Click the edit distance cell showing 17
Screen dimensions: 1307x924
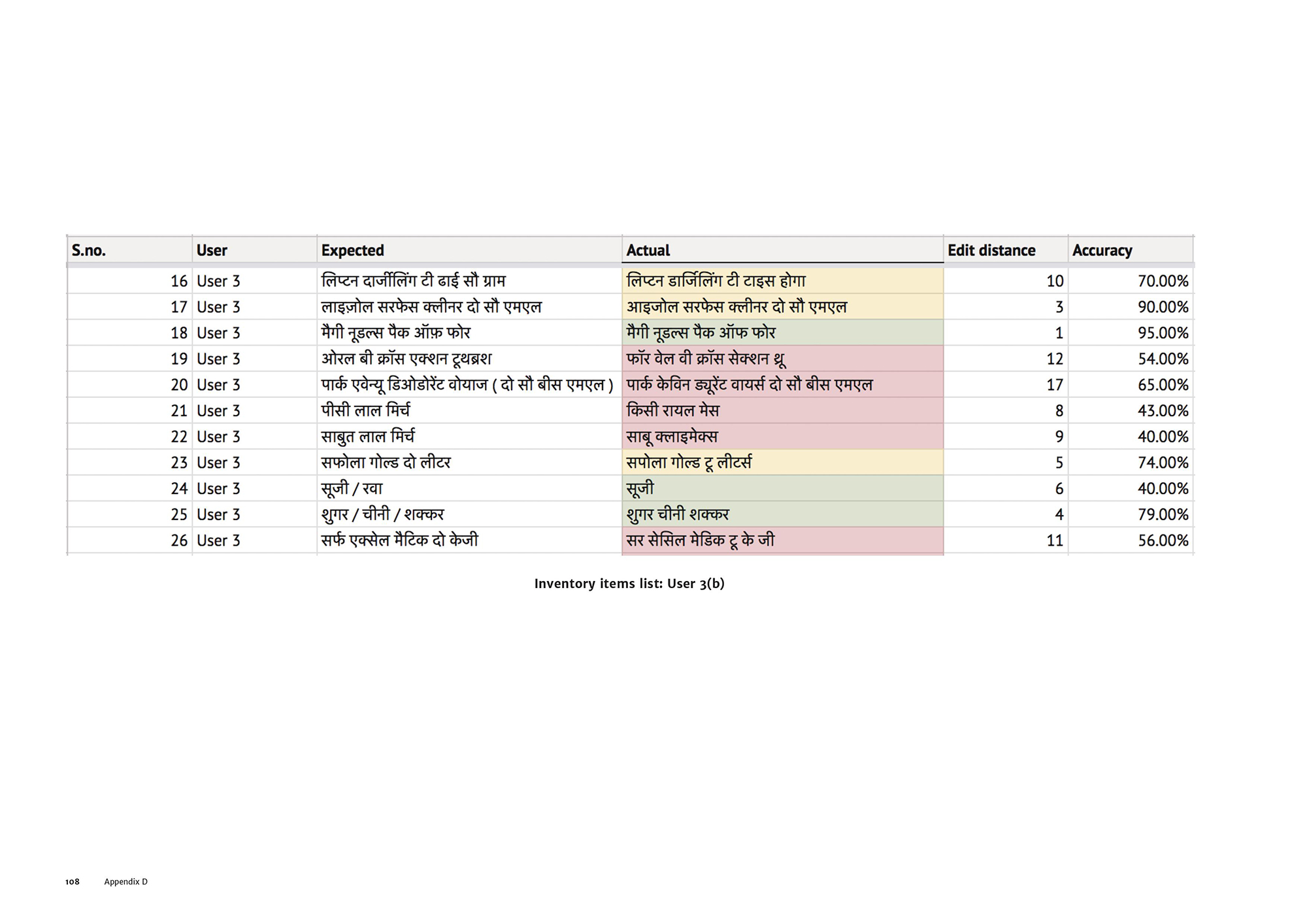click(1054, 385)
